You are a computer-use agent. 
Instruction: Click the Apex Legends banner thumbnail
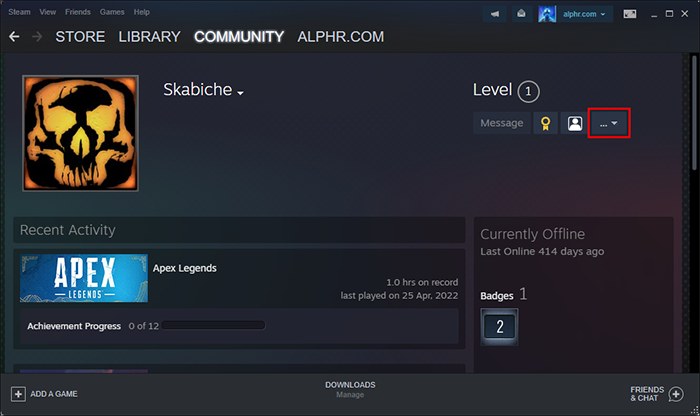tap(84, 278)
